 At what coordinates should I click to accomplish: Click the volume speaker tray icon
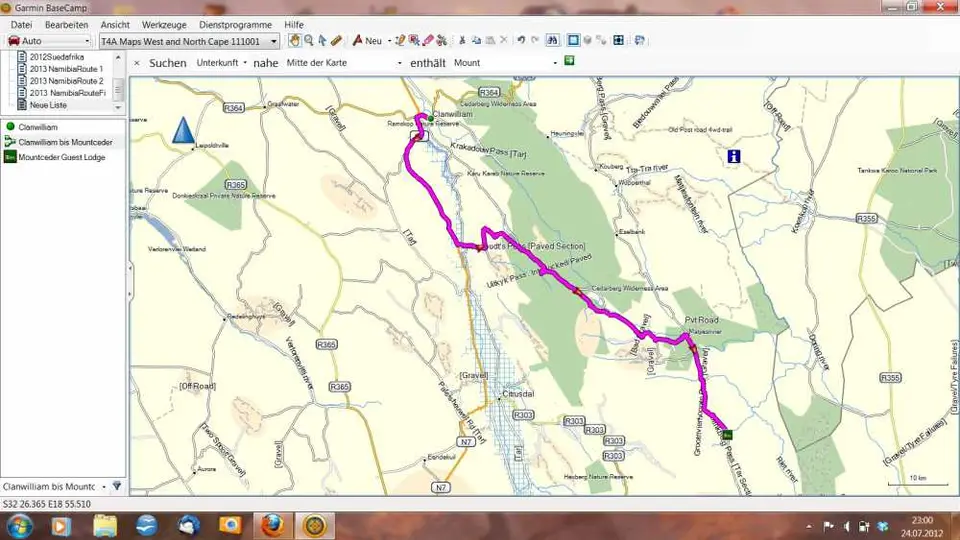click(847, 526)
